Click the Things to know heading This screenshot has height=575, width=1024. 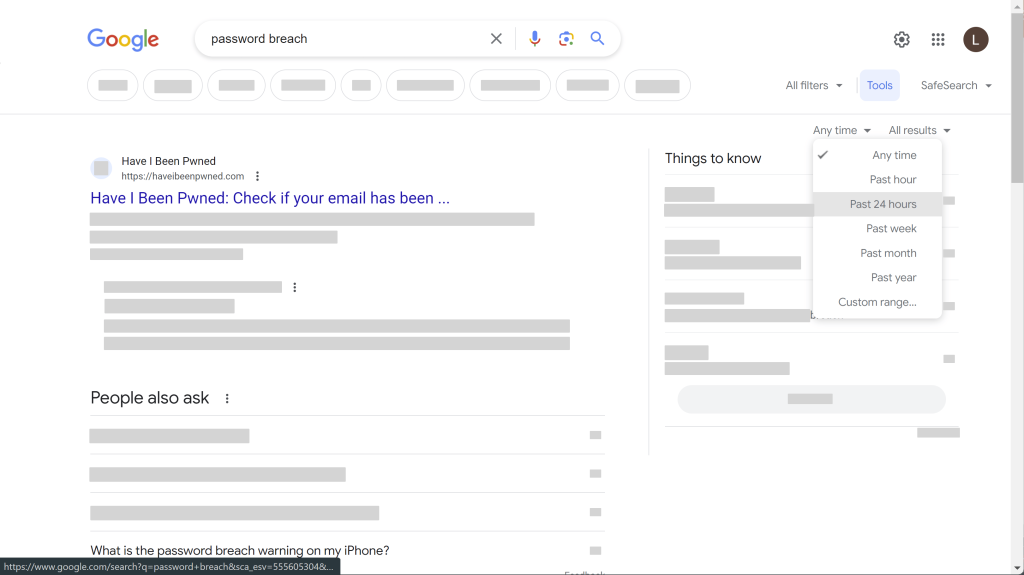(x=713, y=158)
